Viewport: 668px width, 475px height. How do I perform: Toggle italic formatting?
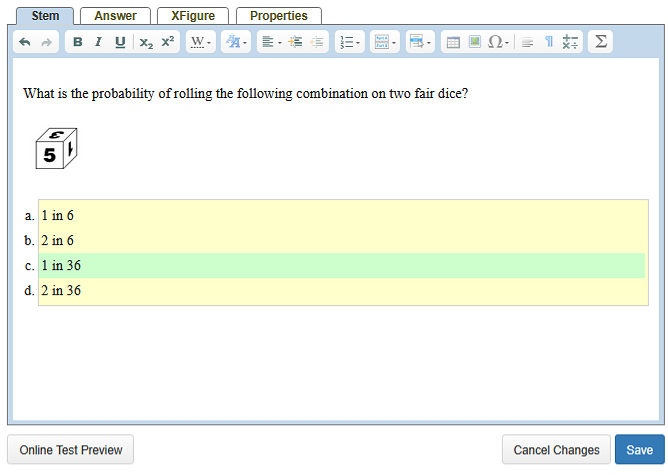pos(98,42)
